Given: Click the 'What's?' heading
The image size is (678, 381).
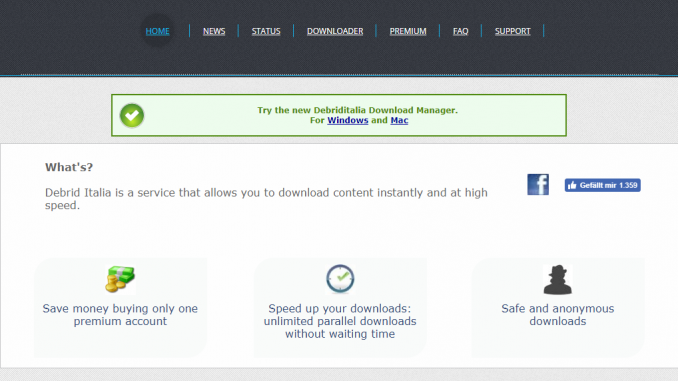Looking at the screenshot, I should [69, 167].
